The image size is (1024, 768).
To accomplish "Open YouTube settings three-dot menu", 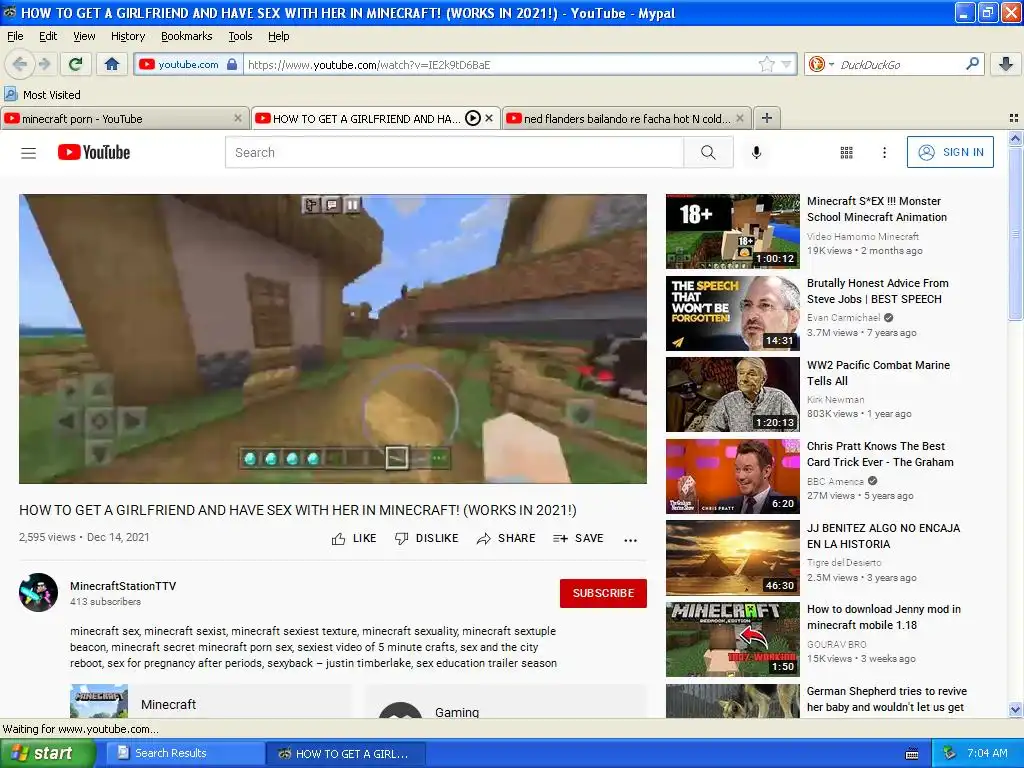I will click(x=884, y=152).
